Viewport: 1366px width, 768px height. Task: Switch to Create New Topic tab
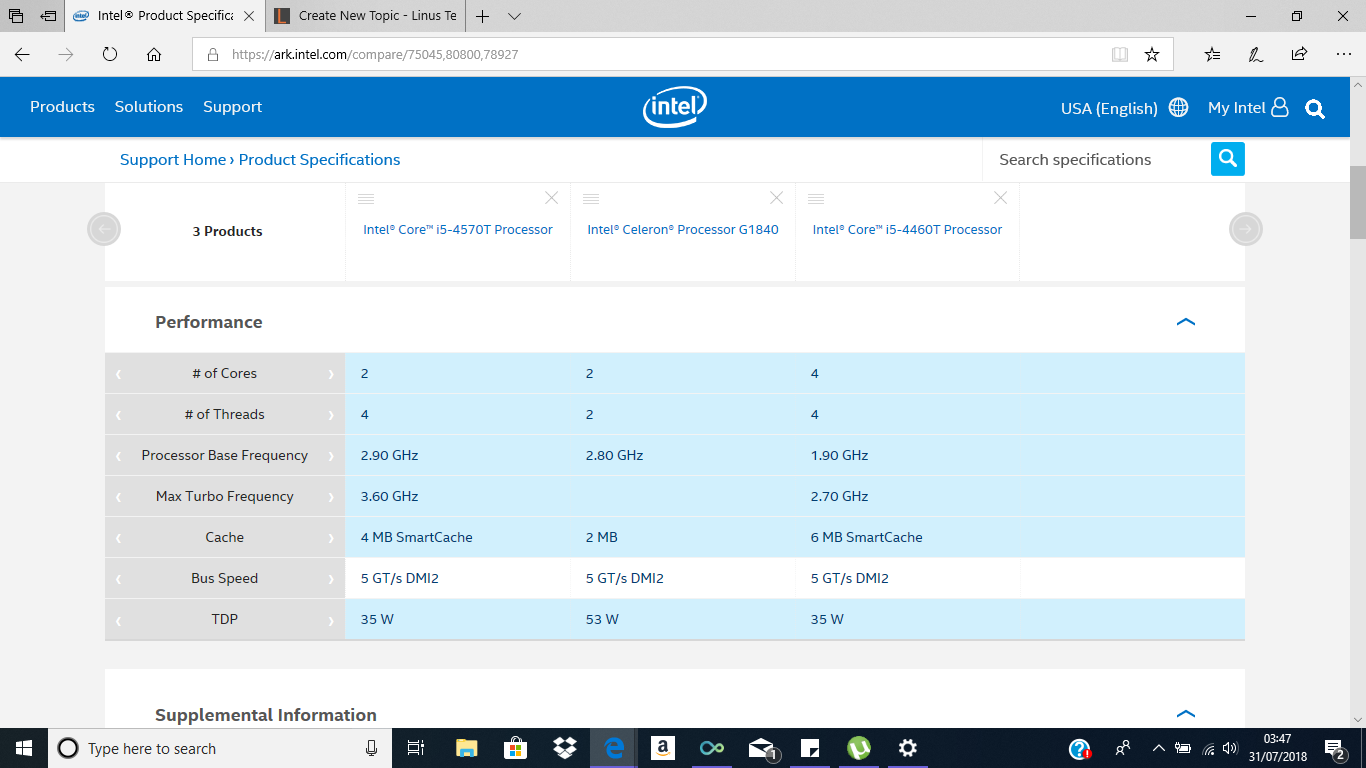(x=366, y=16)
